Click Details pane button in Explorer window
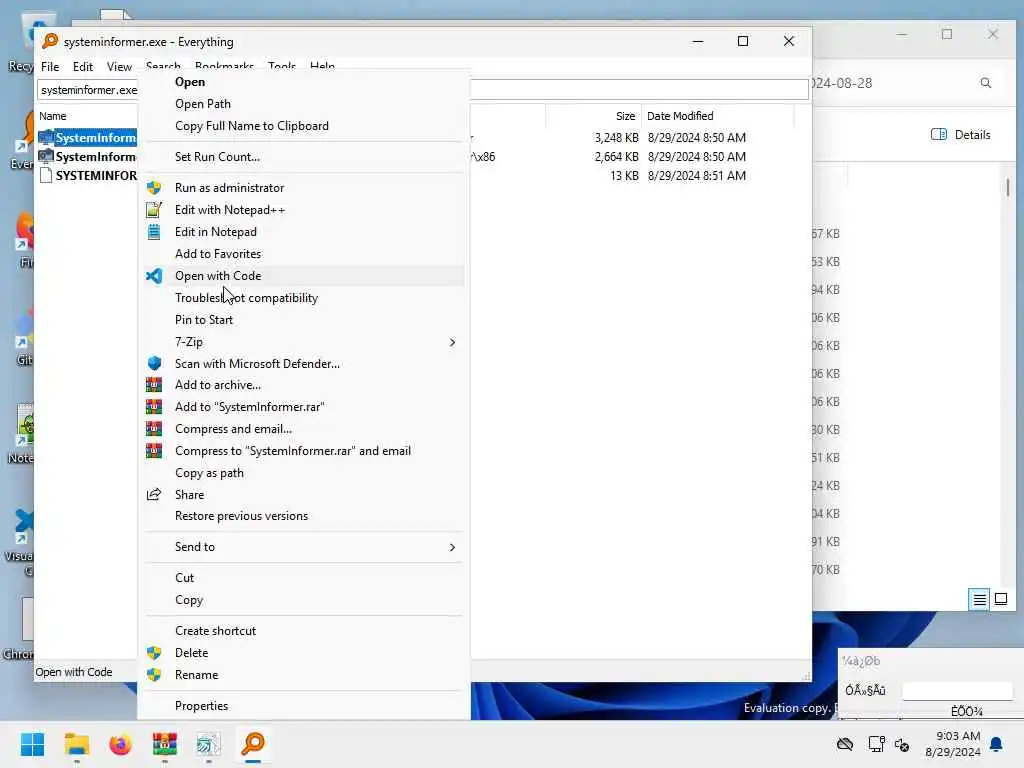The width and height of the screenshot is (1024, 768). 960,135
